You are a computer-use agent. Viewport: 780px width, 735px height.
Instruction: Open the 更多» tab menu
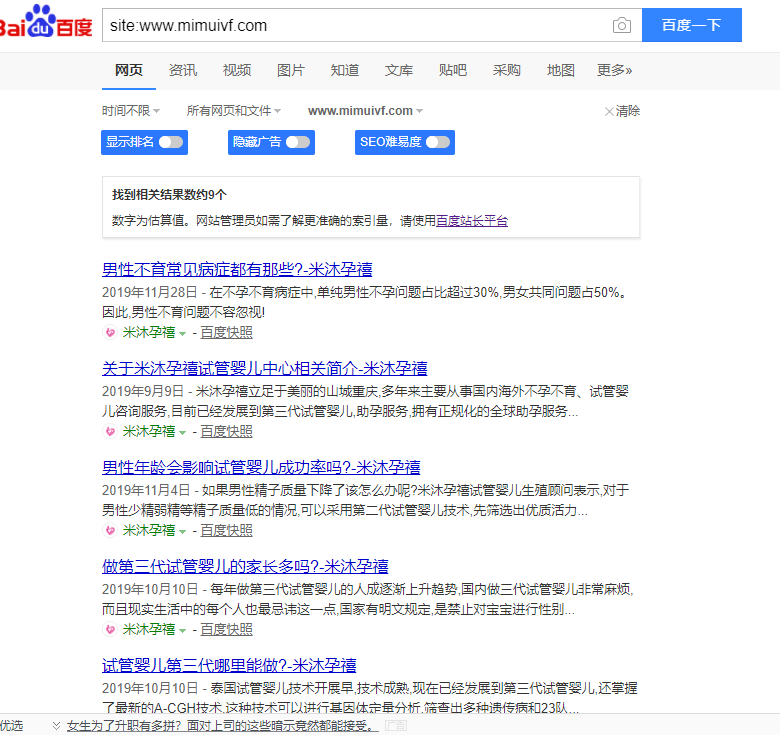(614, 70)
